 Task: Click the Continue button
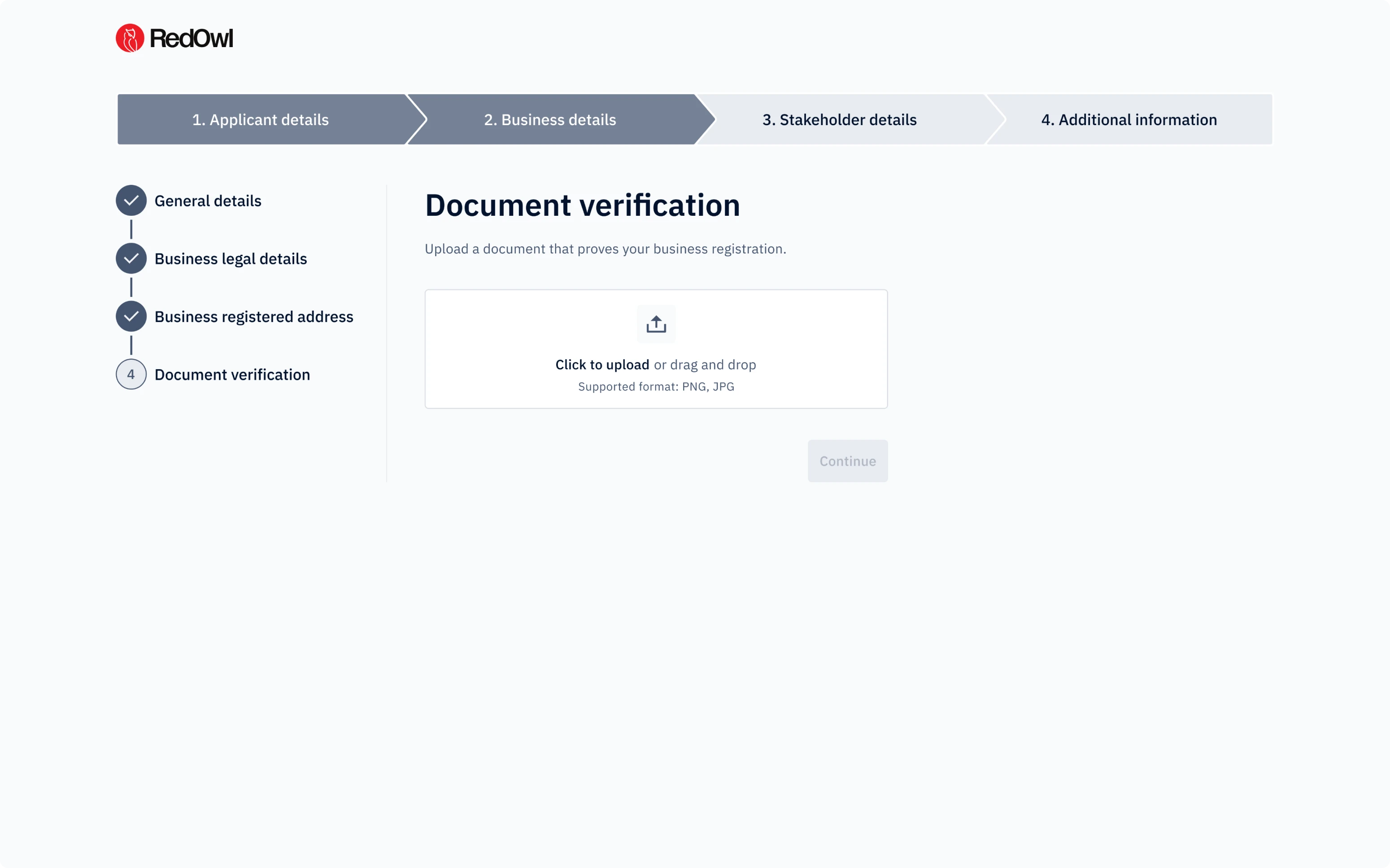pos(848,461)
